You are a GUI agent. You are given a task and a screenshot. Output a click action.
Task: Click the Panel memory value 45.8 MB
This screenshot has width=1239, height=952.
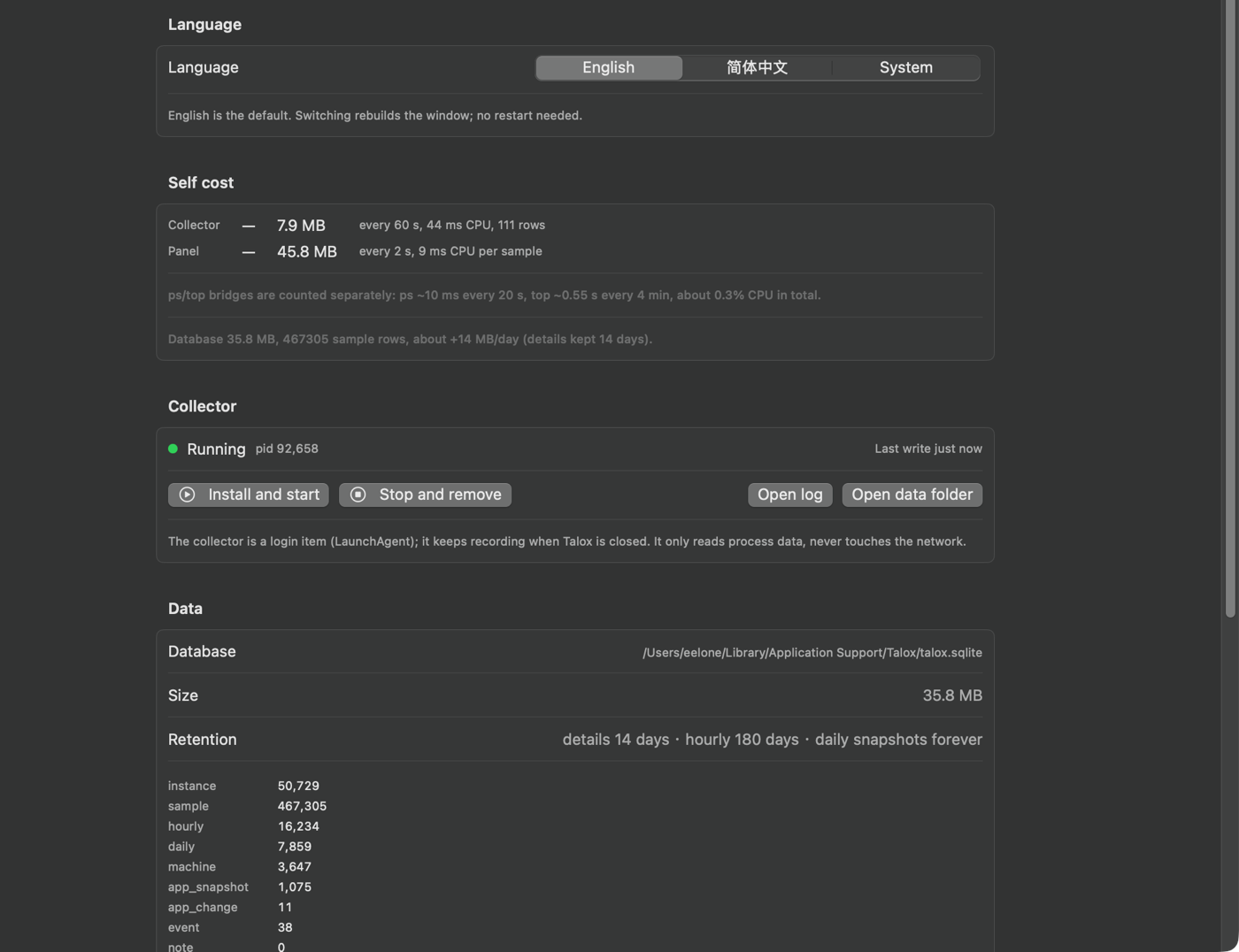coord(307,252)
